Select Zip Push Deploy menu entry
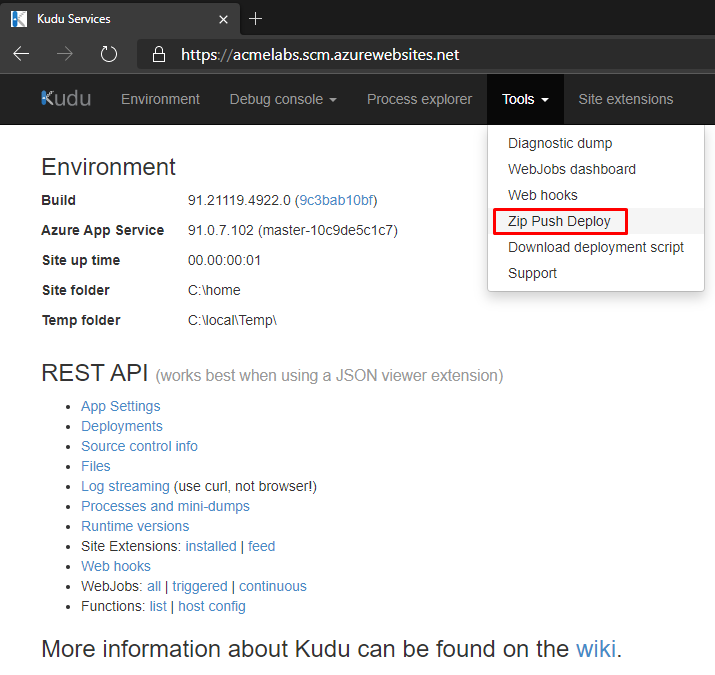715x675 pixels. point(559,221)
